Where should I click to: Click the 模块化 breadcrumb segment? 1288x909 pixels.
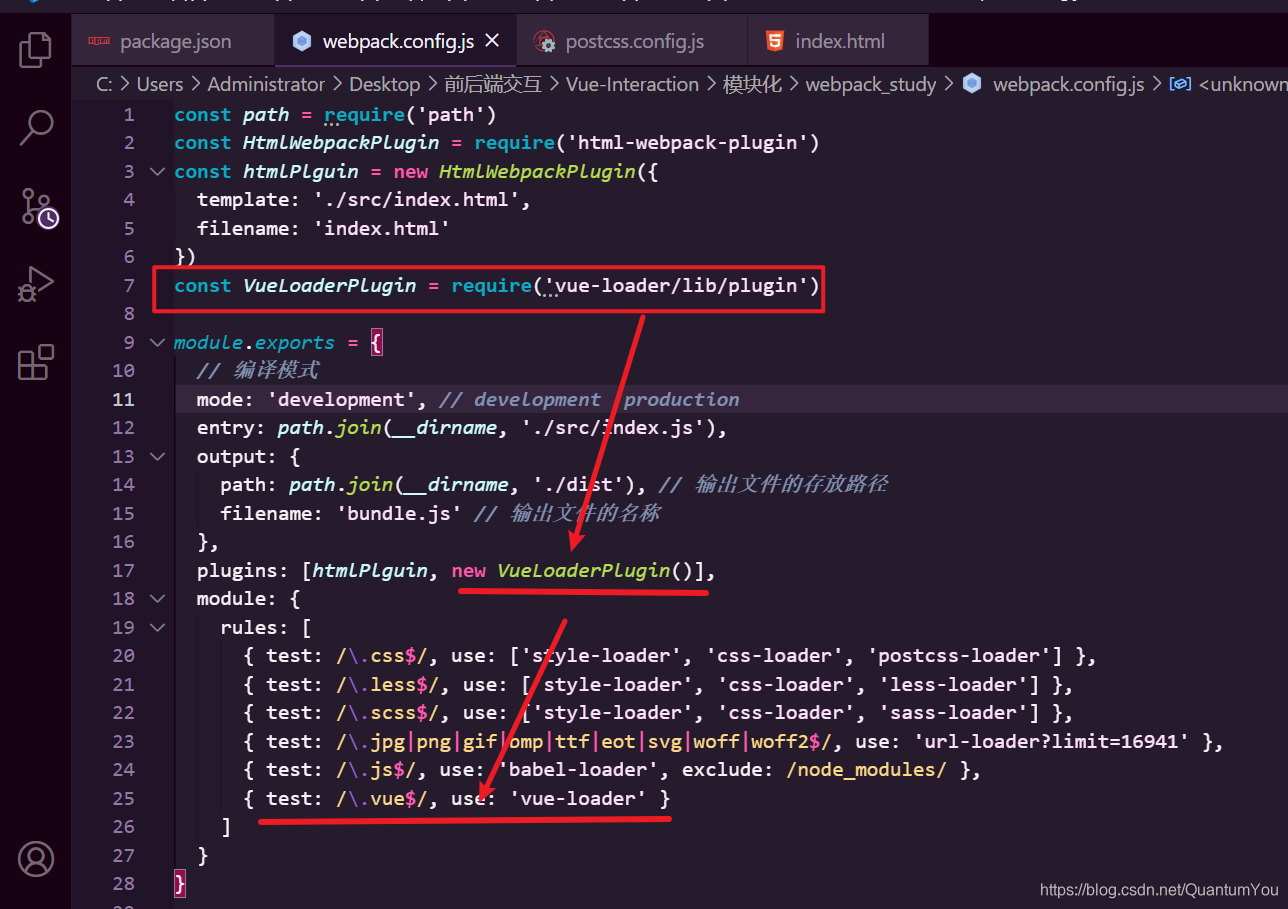(752, 84)
